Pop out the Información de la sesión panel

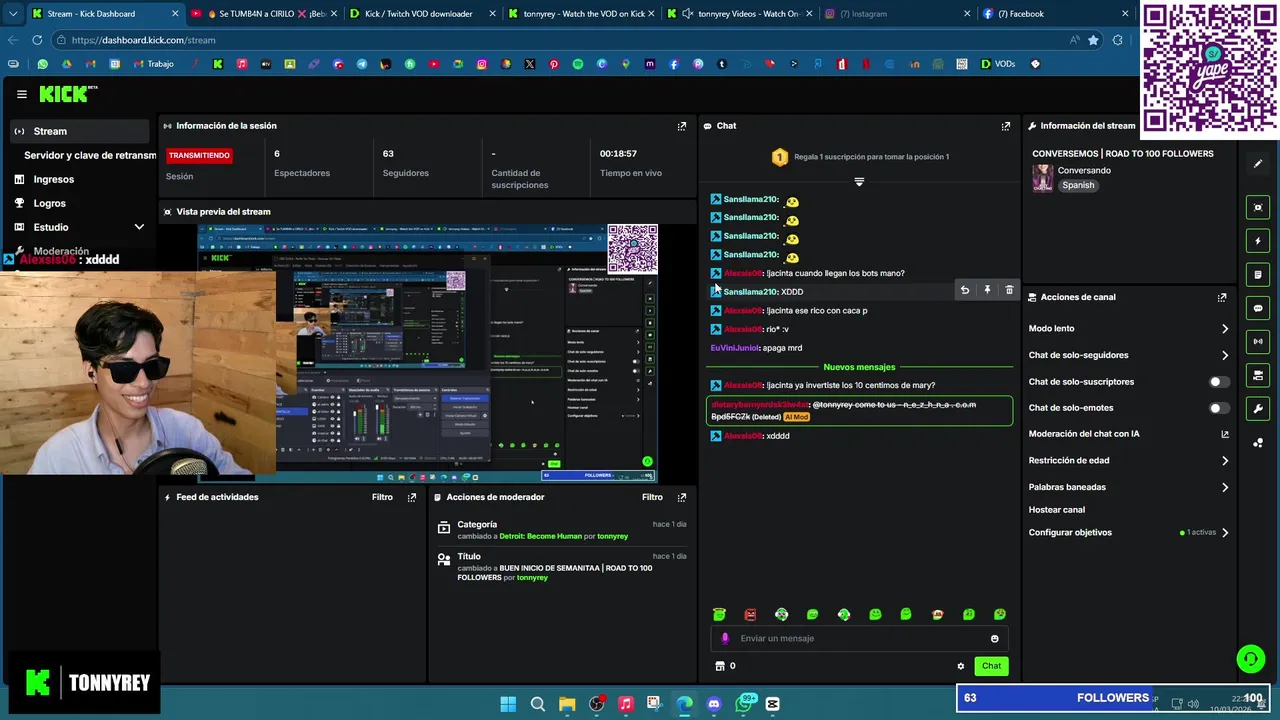click(682, 126)
